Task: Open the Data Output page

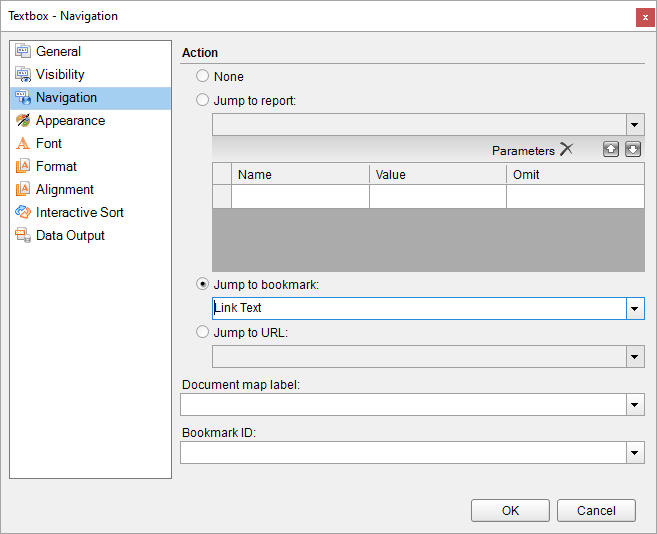Action: coord(91,236)
